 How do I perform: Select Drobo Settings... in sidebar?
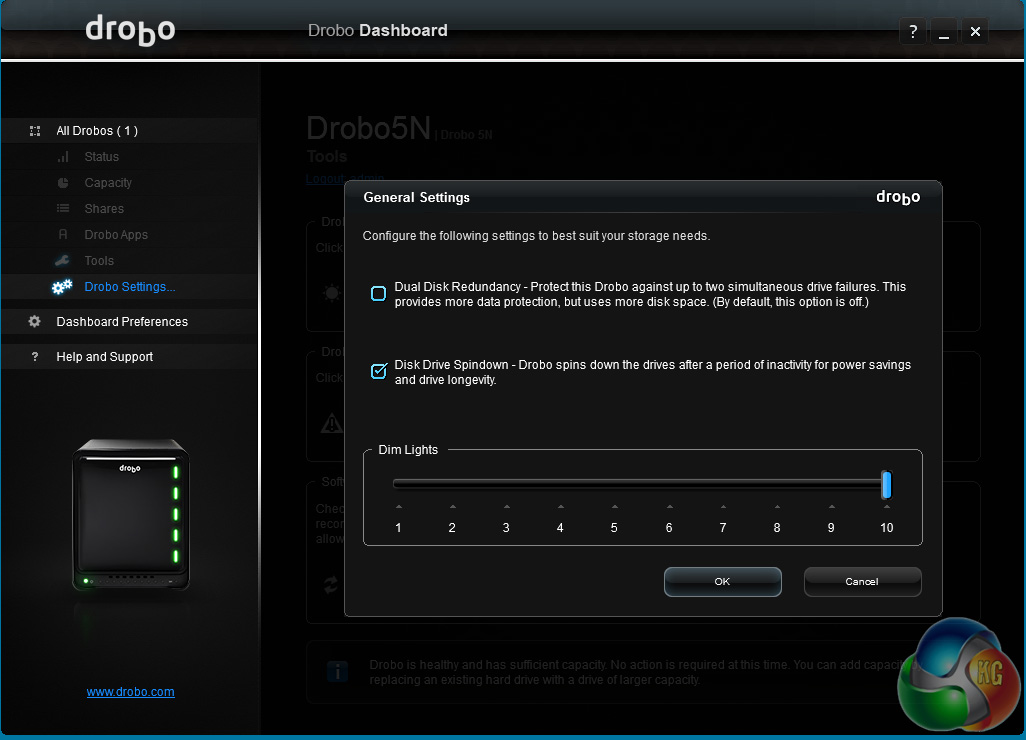click(130, 287)
